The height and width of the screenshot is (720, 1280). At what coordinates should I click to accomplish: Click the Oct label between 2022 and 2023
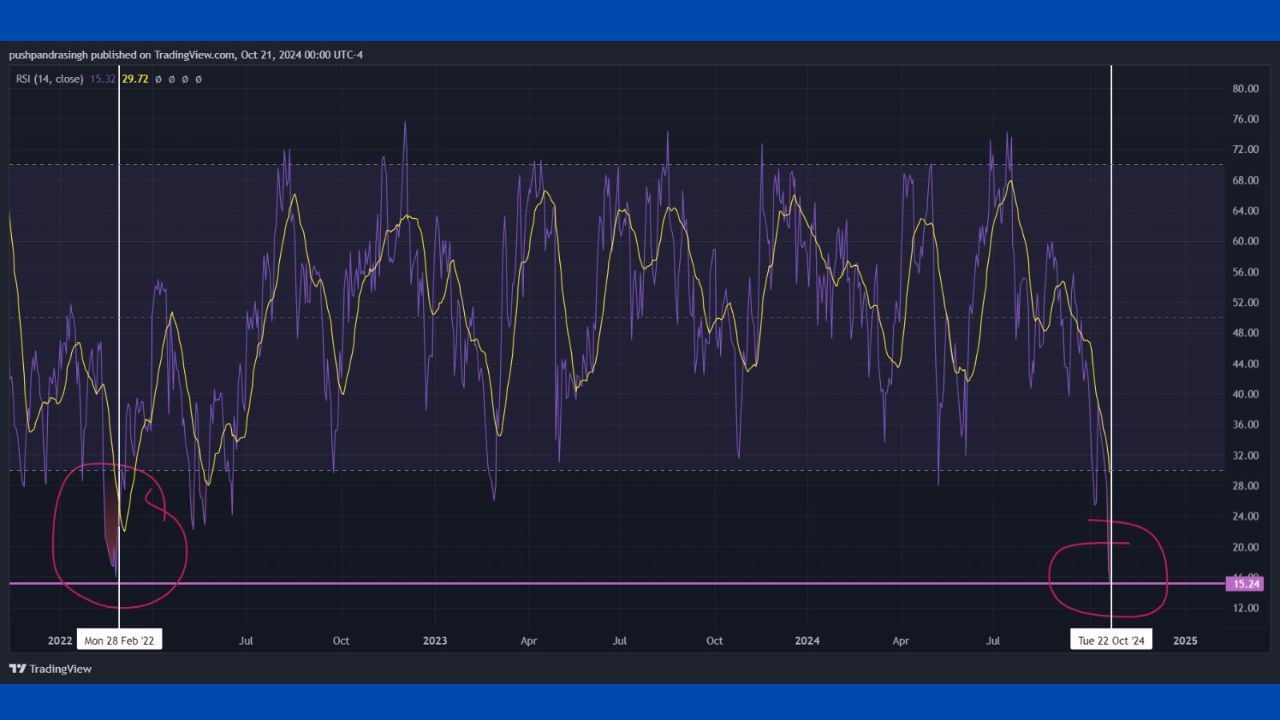[x=341, y=641]
